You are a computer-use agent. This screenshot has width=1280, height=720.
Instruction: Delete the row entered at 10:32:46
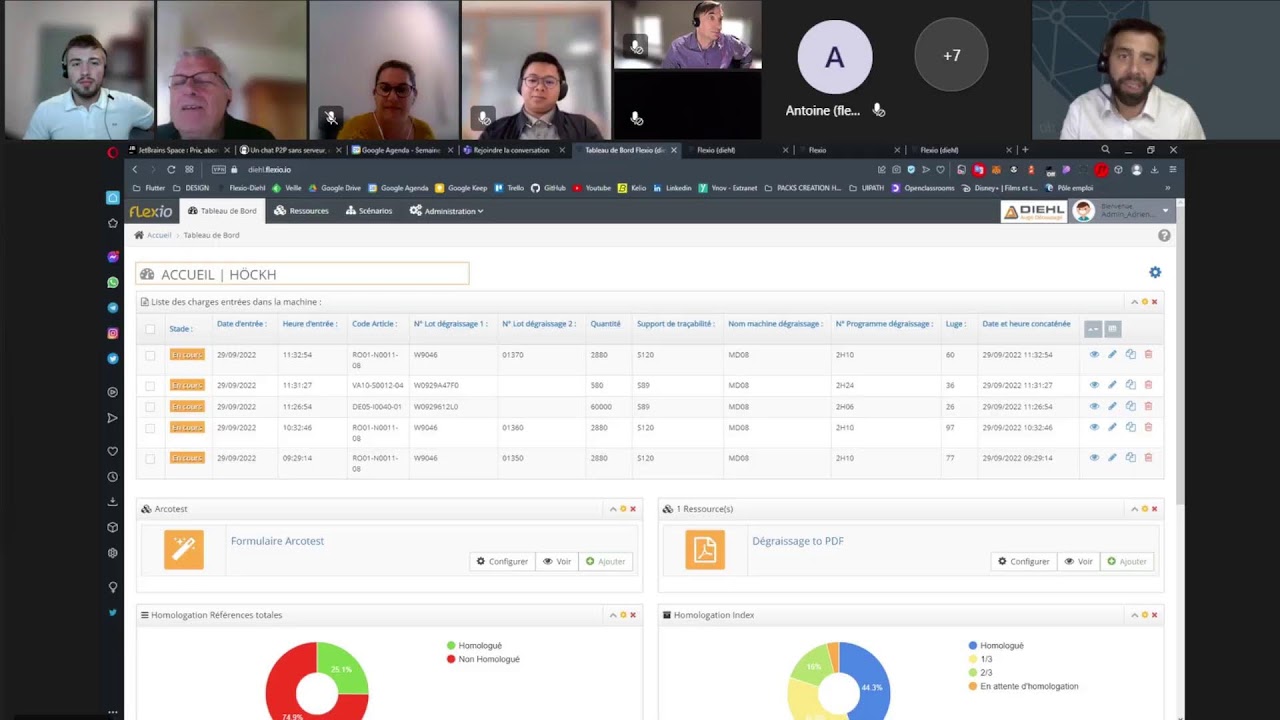(x=1148, y=427)
